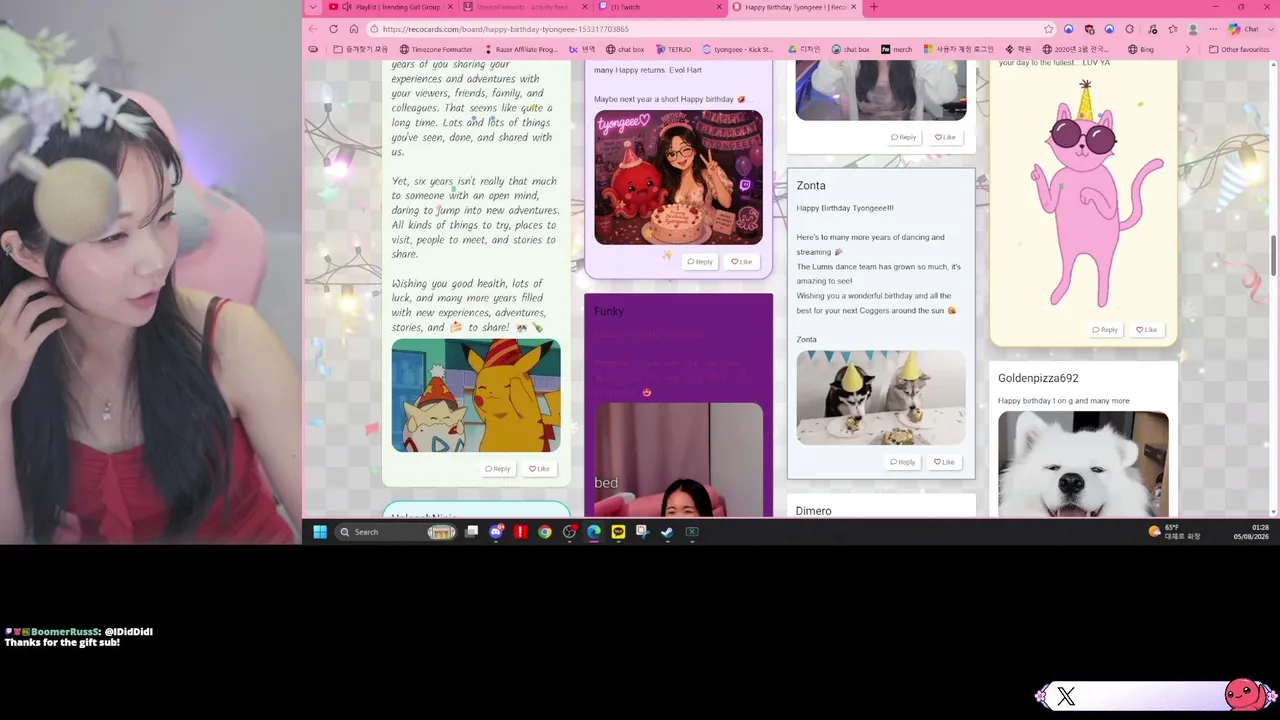Image resolution: width=1280 pixels, height=720 pixels.
Task: Open the tyongeee octopus birthday artwork
Action: (x=678, y=177)
